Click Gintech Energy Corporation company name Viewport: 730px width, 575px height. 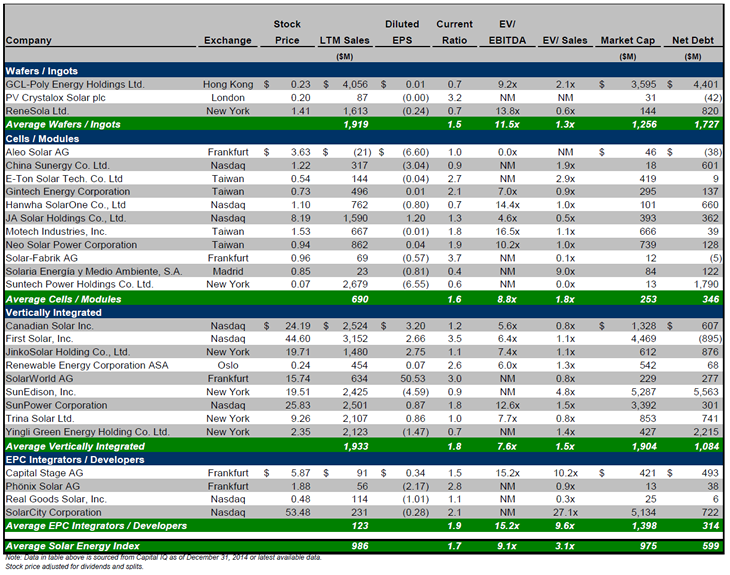(x=68, y=191)
